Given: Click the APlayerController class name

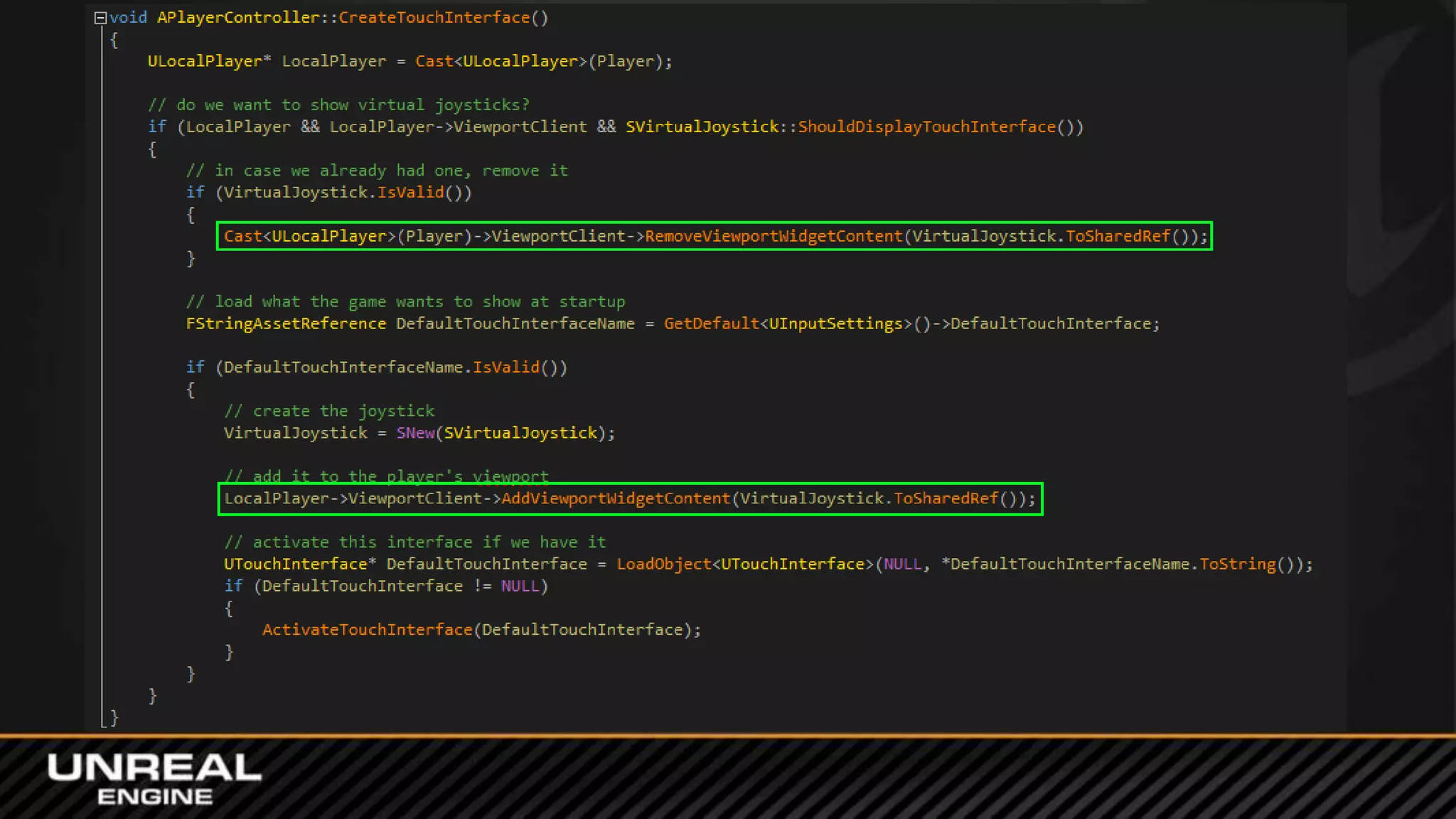Looking at the screenshot, I should 237,18.
